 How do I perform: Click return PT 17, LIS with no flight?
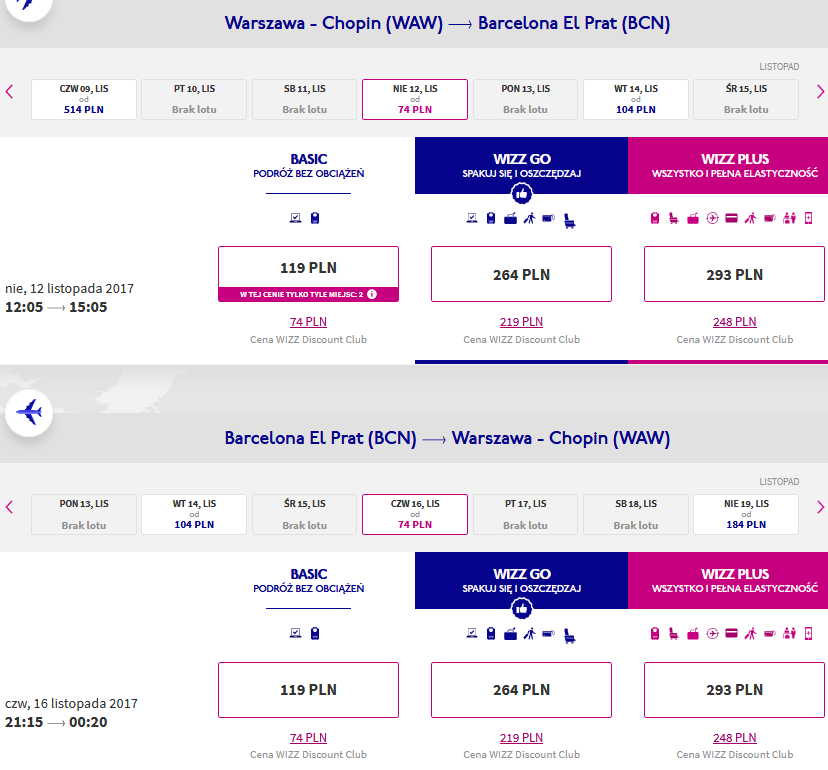tap(525, 514)
